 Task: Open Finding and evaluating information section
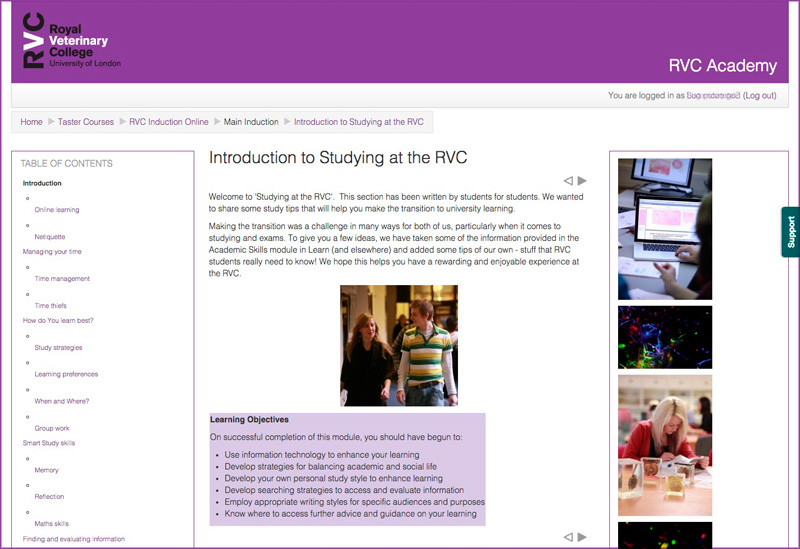click(73, 539)
